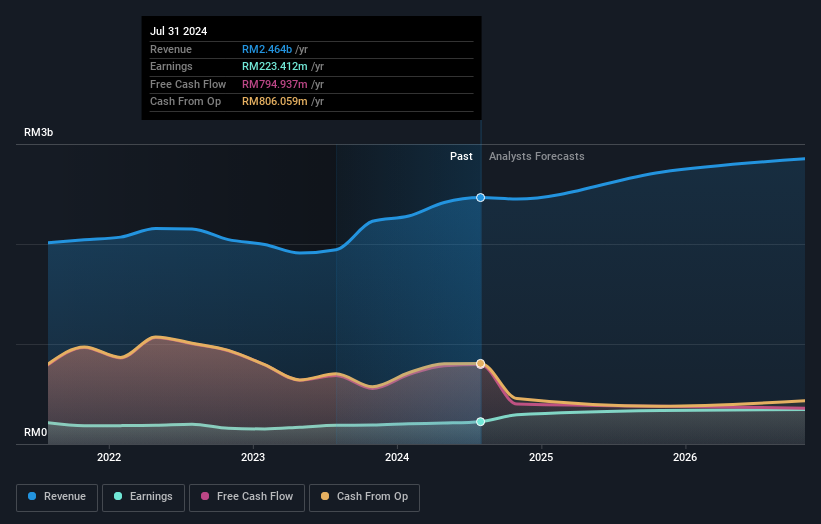Select the Cash From Op point marker
Image resolution: width=821 pixels, height=524 pixels.
pos(480,363)
